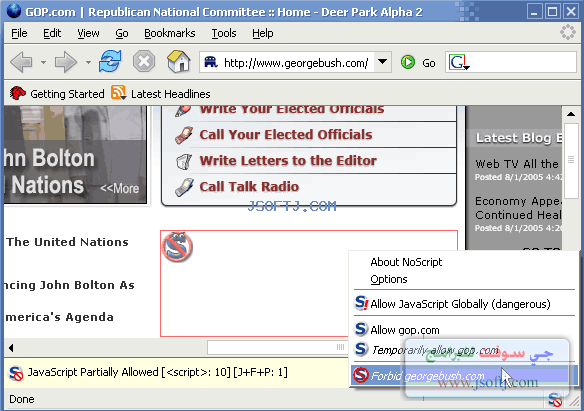This screenshot has height=411, width=584.
Task: Click the vertical scrollbar up arrow
Action: [x=571, y=114]
